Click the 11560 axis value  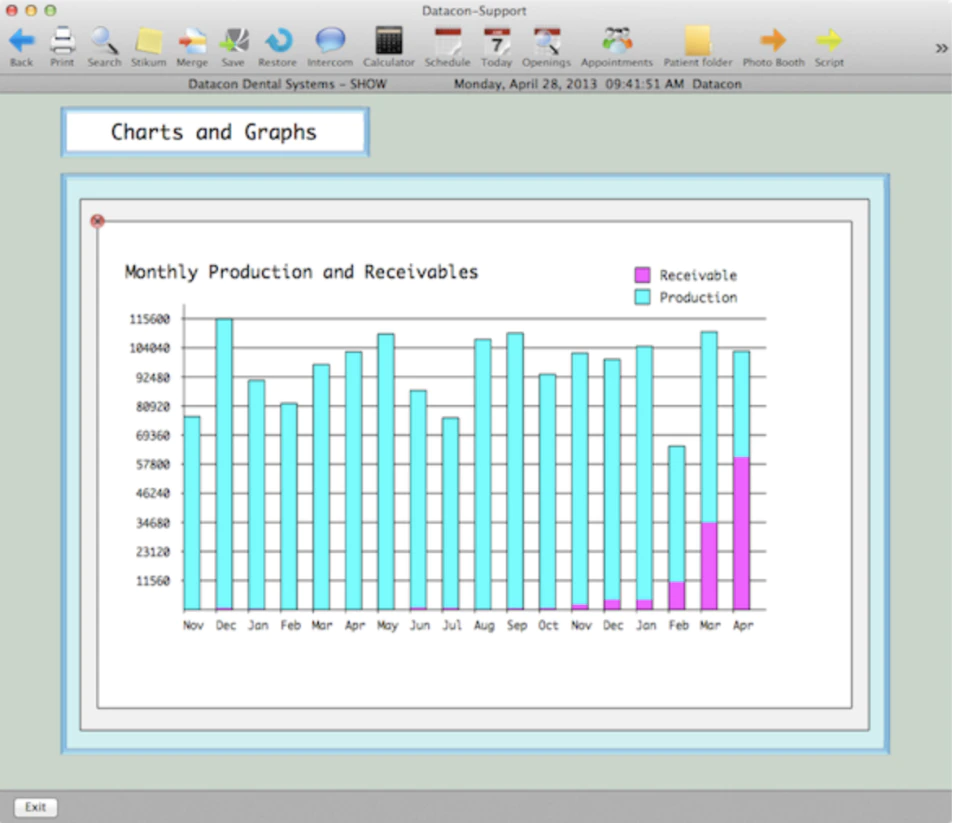pos(152,581)
